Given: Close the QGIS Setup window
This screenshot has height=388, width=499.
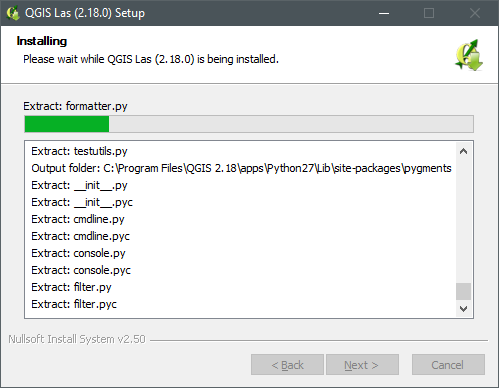Looking at the screenshot, I should point(475,13).
